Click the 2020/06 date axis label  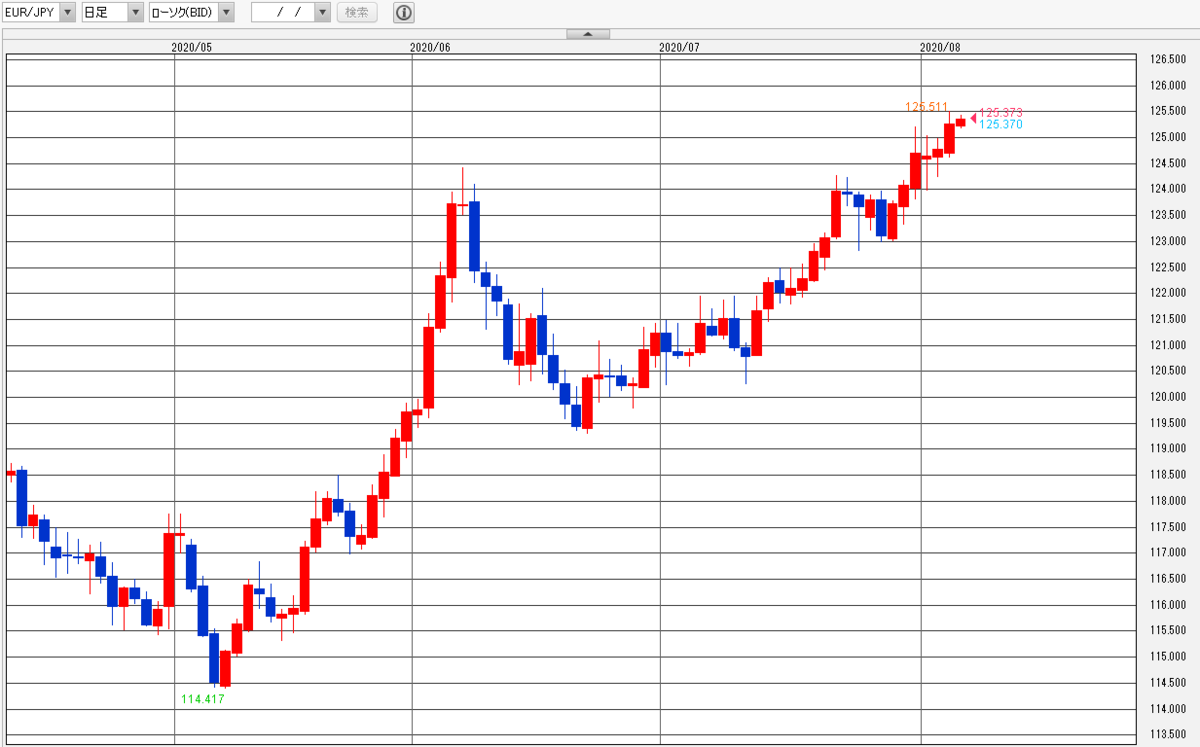pyautogui.click(x=431, y=47)
